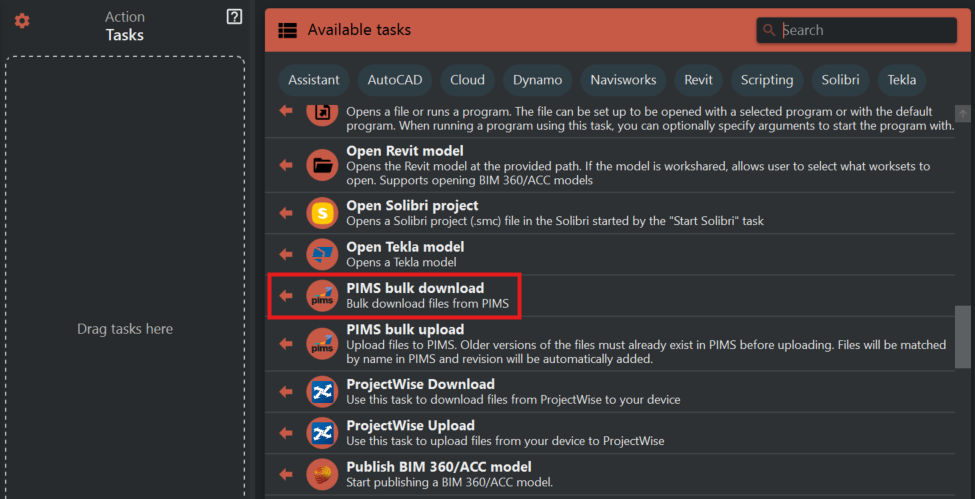Select the PIMS bulk upload title
Image resolution: width=975 pixels, height=499 pixels.
tap(405, 329)
